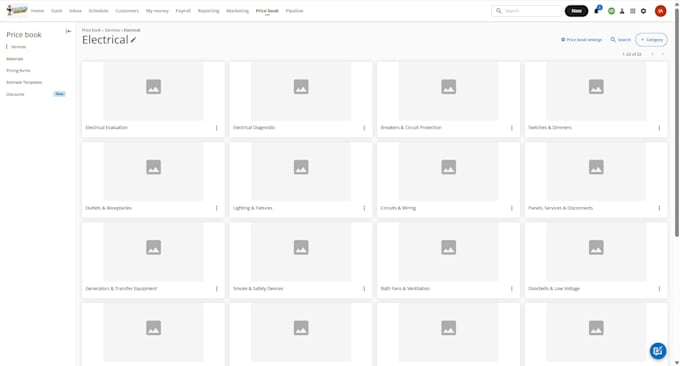Screen dimensions: 680x366
Task: Open the apps grid icon
Action: tap(633, 11)
